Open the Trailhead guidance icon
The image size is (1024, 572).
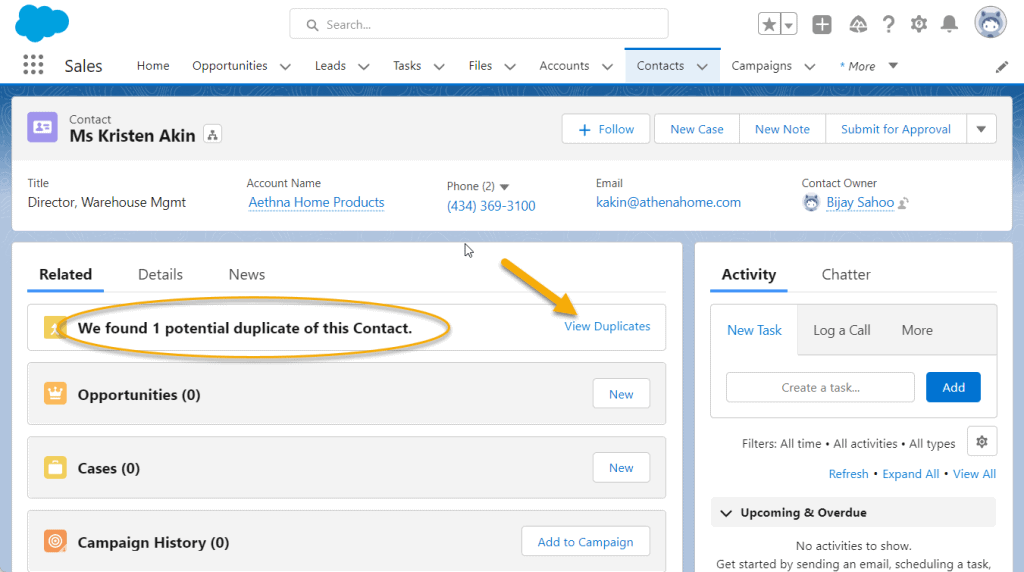[857, 25]
